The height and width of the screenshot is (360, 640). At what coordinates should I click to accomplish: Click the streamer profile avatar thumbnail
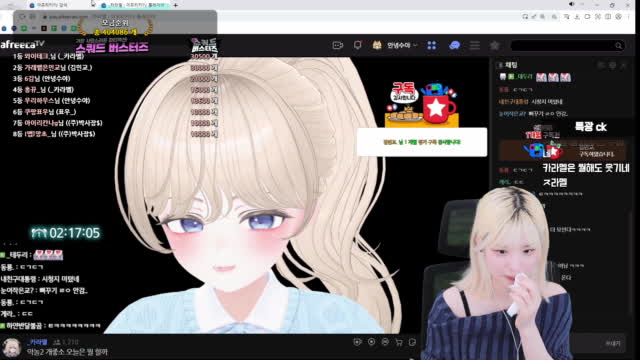[x=11, y=347]
